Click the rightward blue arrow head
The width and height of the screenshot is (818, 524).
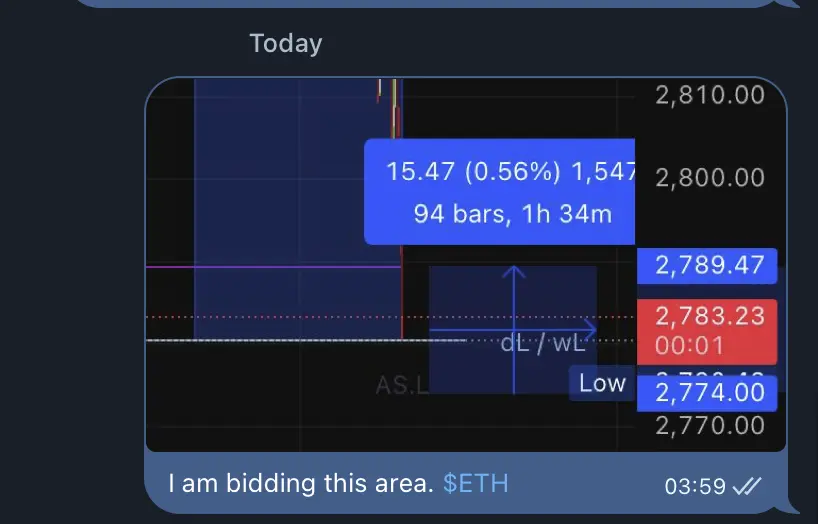588,329
